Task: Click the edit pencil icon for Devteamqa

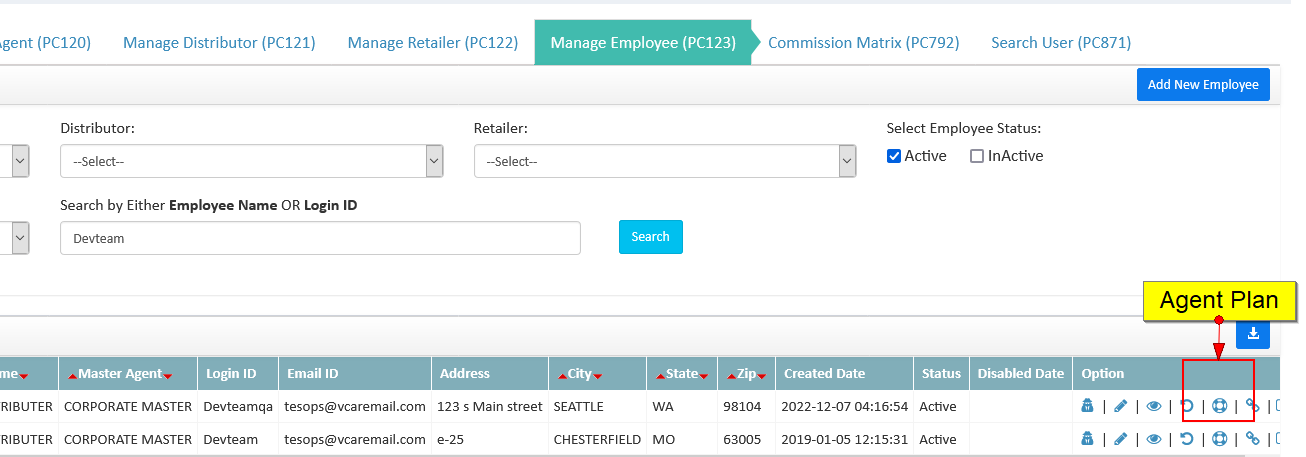Action: point(1120,406)
